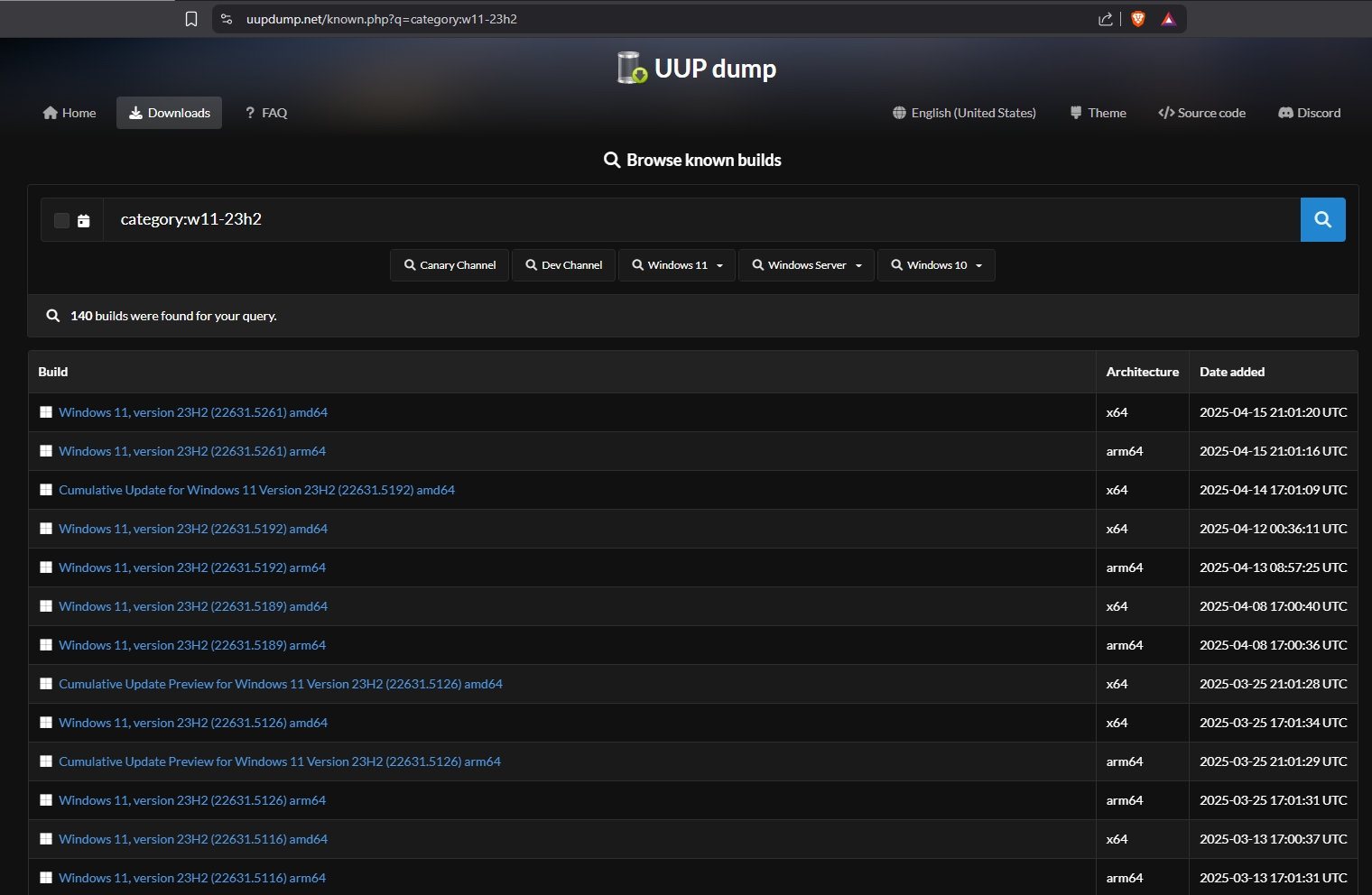Viewport: 1372px width, 895px height.
Task: Click the calendar icon next to the checkbox
Action: coord(84,220)
